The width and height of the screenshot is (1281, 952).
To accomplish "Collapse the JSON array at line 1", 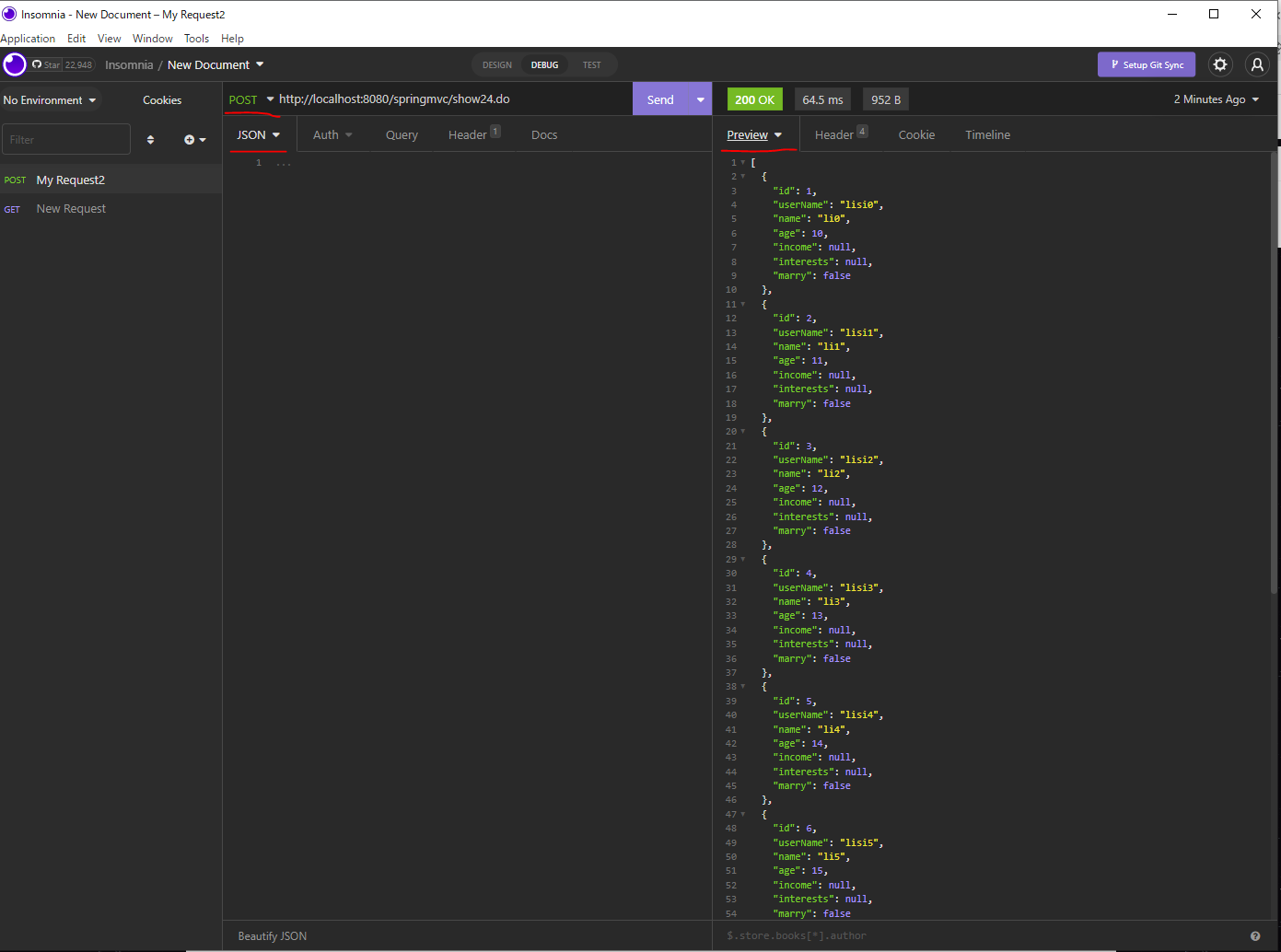I will point(743,163).
